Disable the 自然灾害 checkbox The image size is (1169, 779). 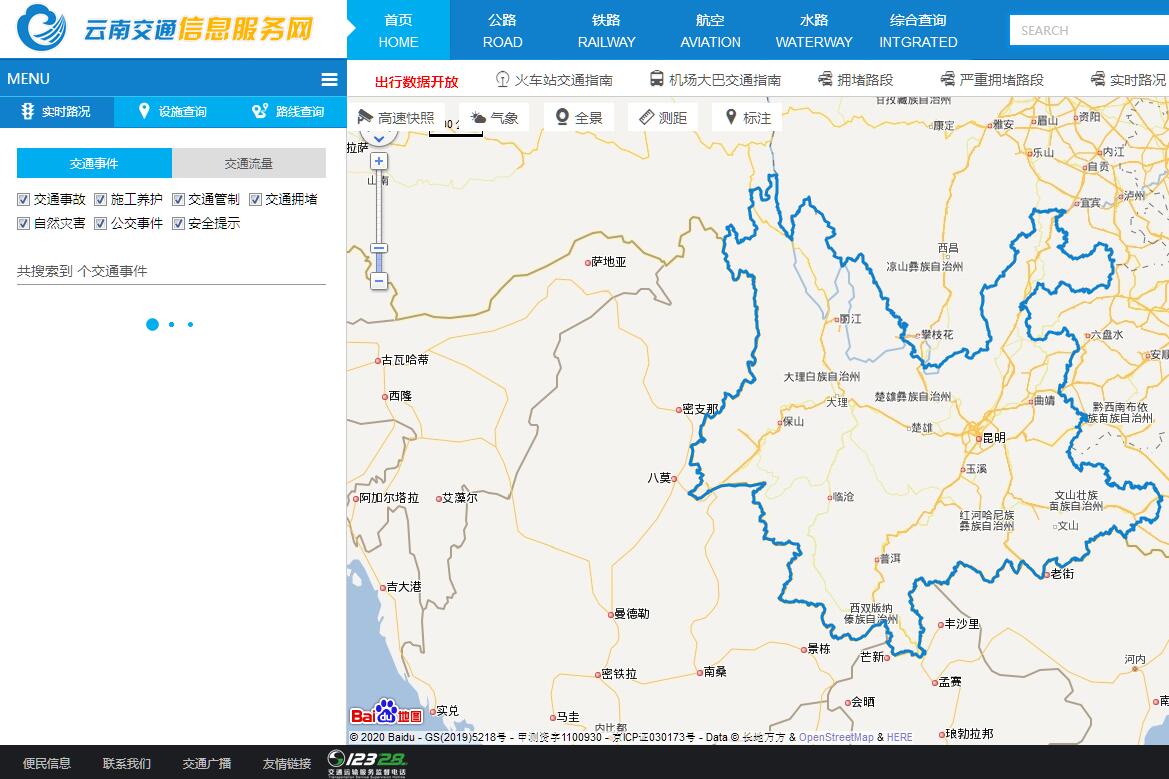click(24, 224)
